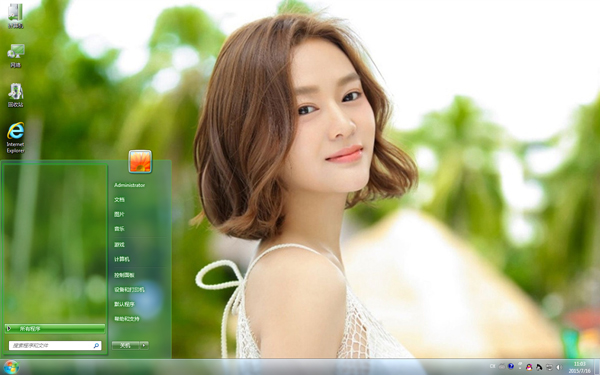Open Help and Support (帮助和支持)
The image size is (600, 375).
(x=127, y=319)
